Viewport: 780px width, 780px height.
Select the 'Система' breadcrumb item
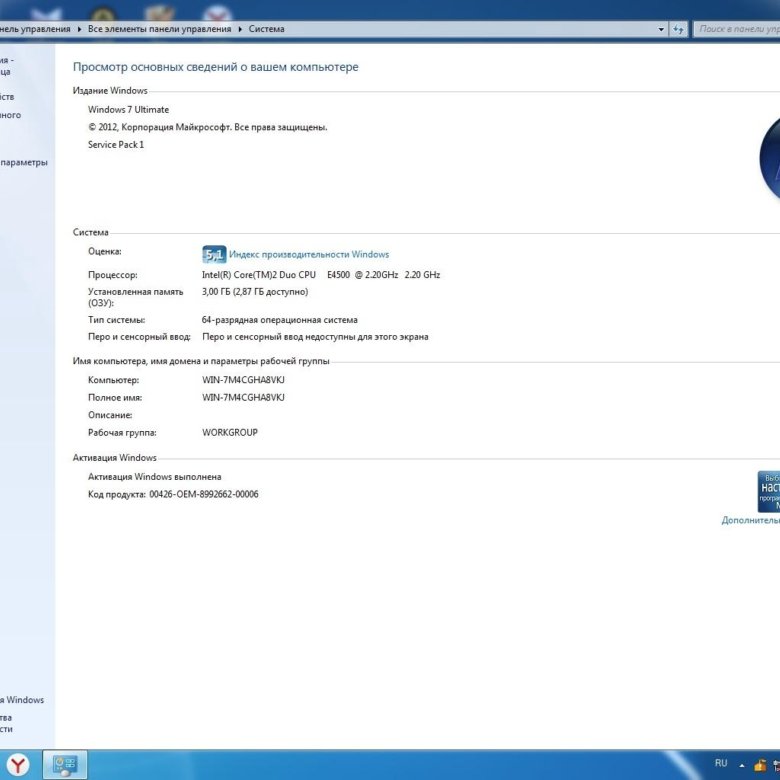(267, 29)
